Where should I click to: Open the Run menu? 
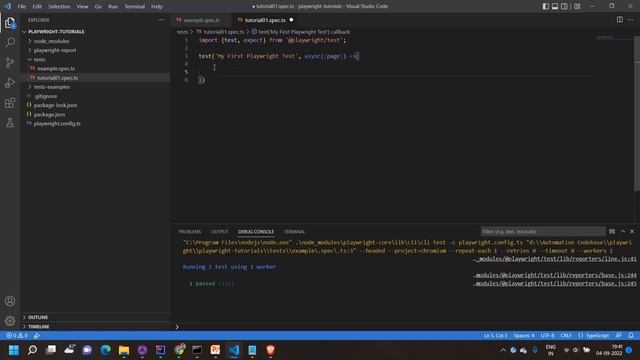113,7
